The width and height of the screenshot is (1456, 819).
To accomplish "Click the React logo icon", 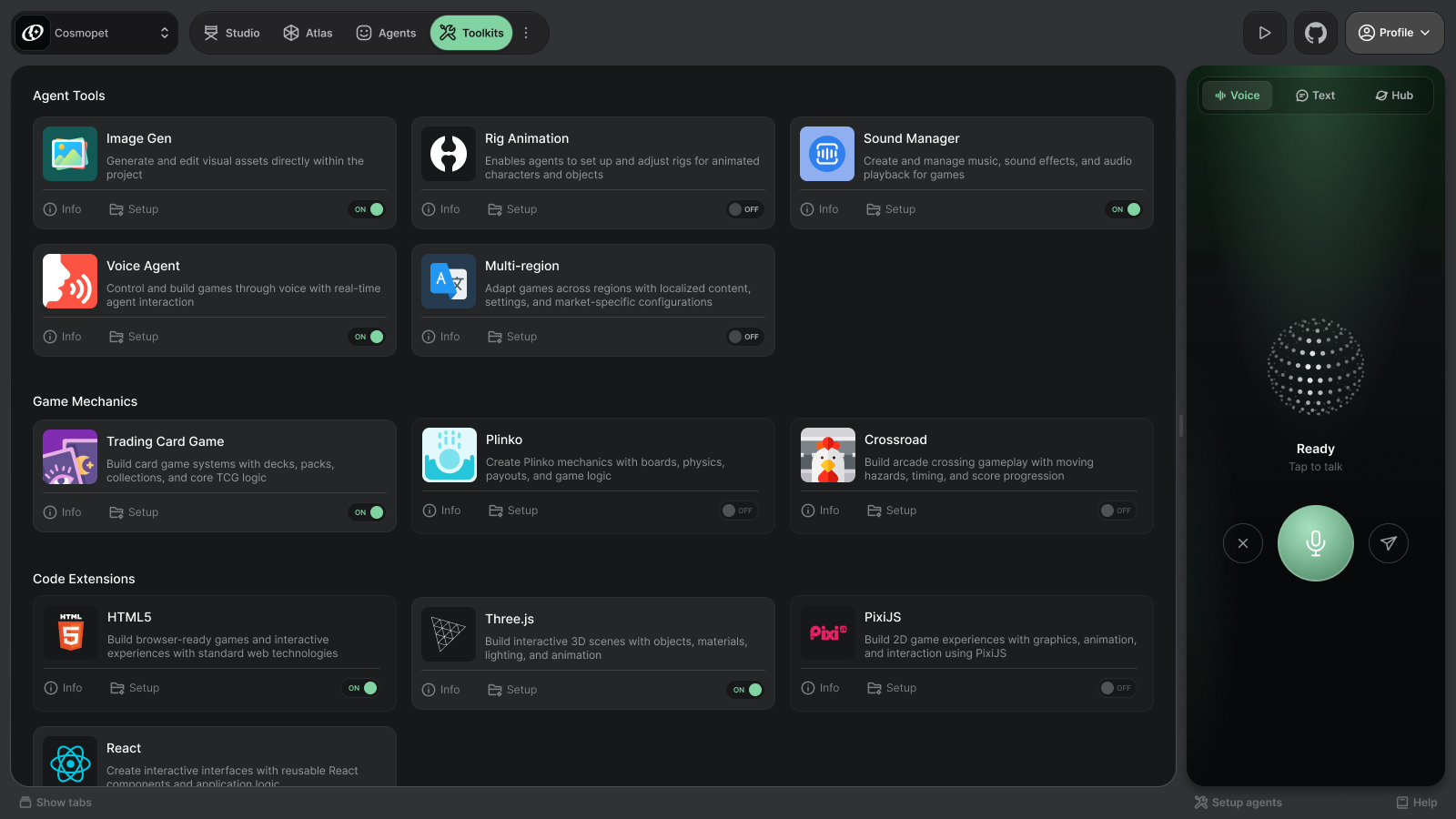I will click(x=70, y=762).
